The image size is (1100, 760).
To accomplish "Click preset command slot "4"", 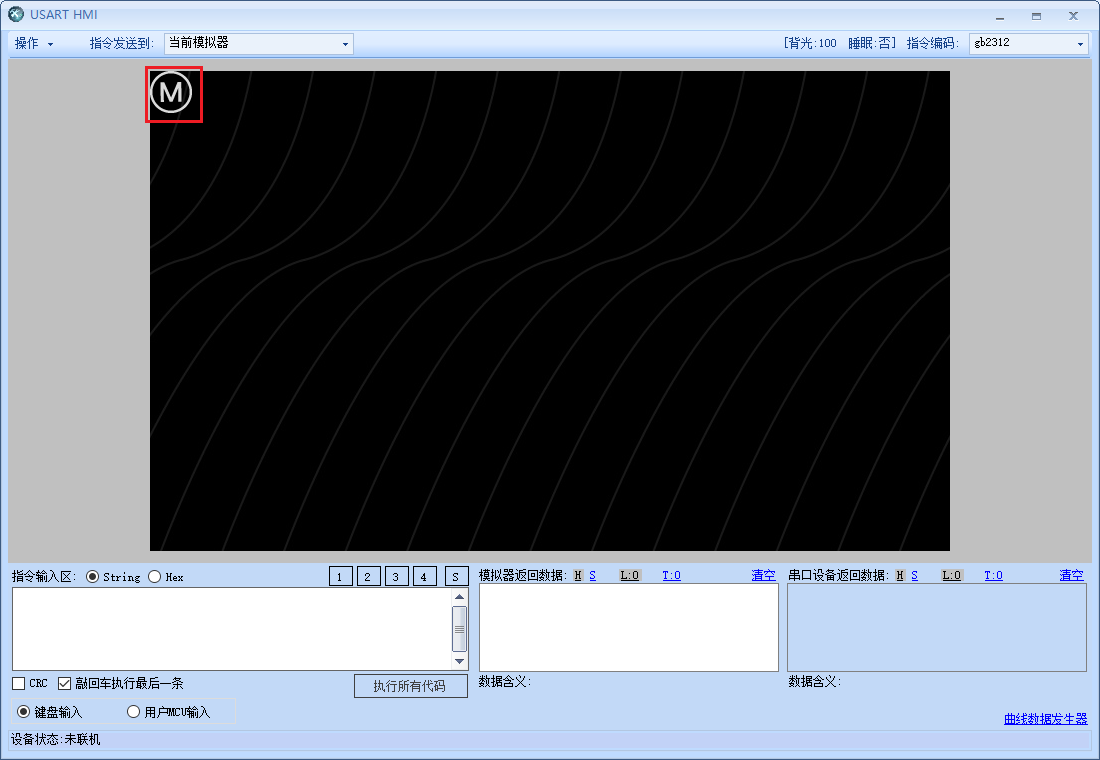I will (424, 576).
